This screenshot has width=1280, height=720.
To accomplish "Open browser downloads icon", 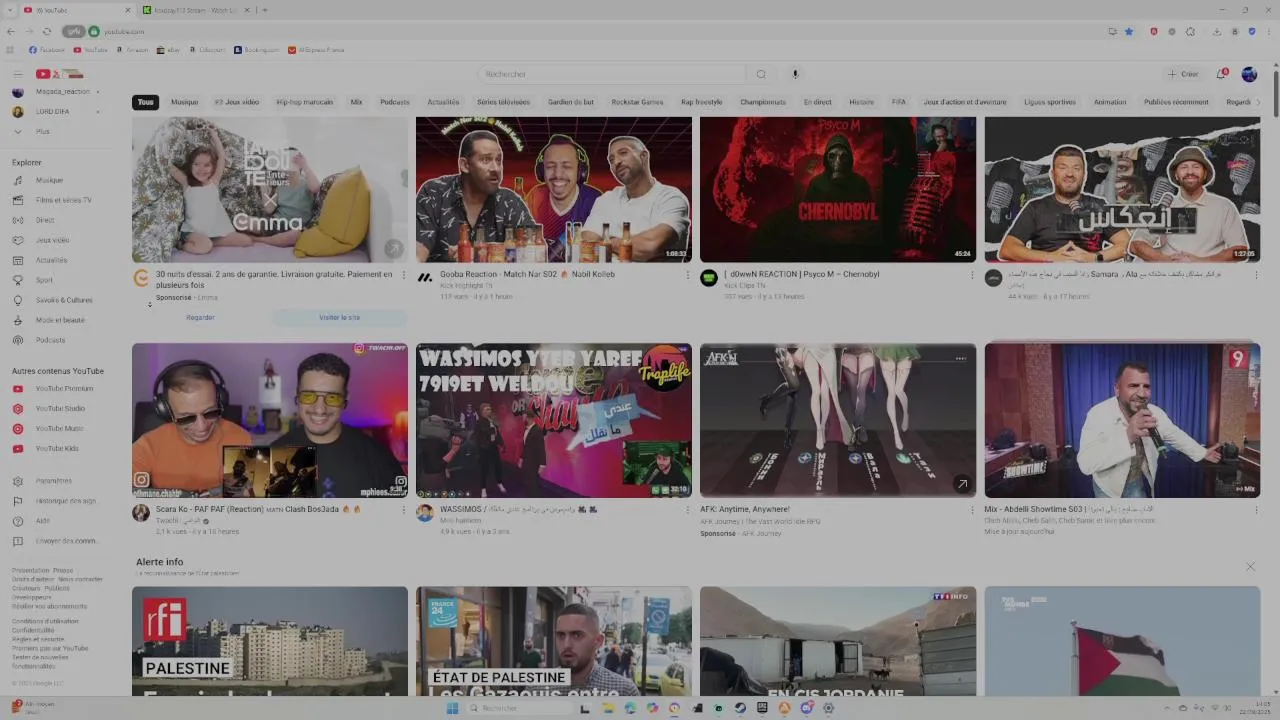I will click(x=1217, y=31).
